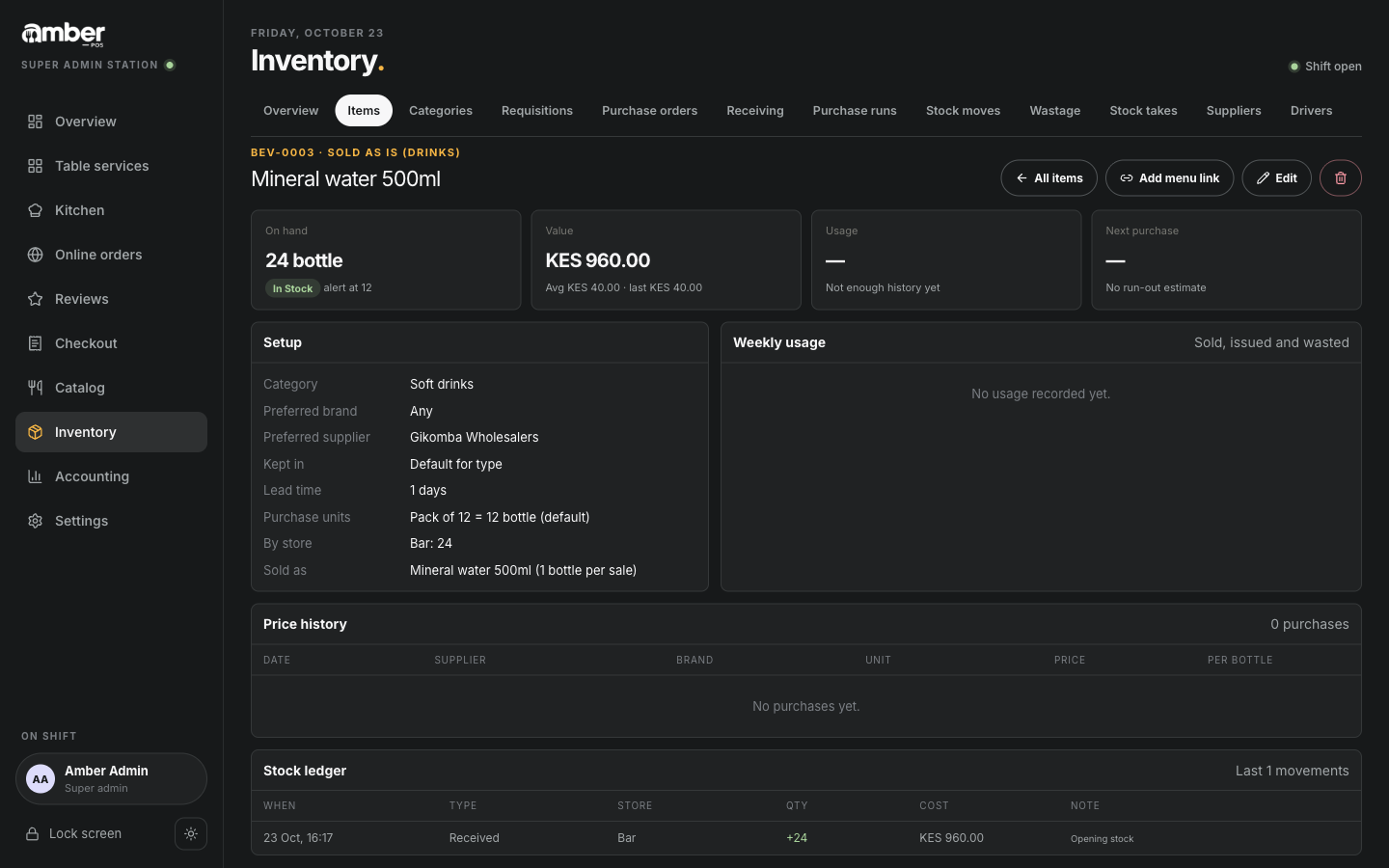Screen dimensions: 1389x868
Task: Click the Opening stock note
Action: point(1102,839)
